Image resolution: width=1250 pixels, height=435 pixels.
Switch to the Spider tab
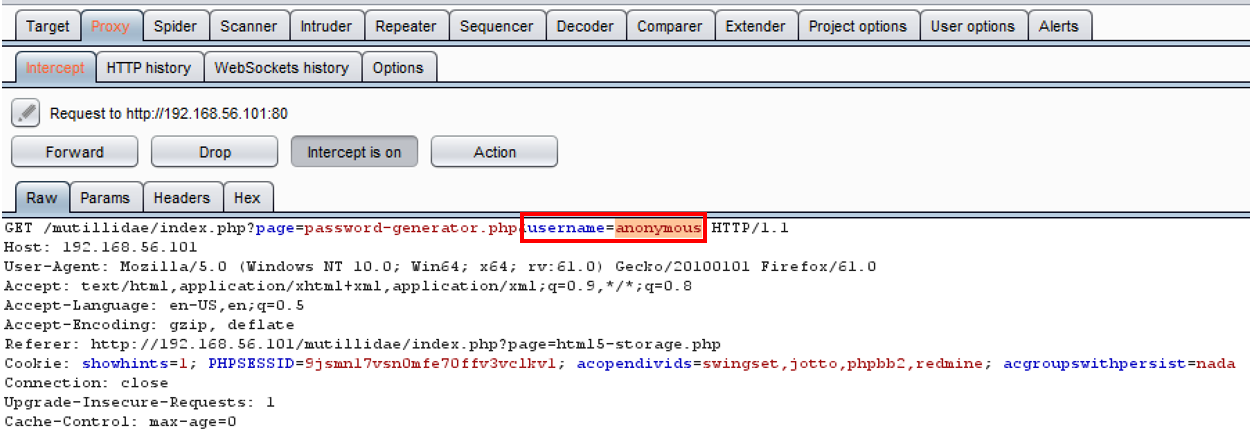(176, 26)
